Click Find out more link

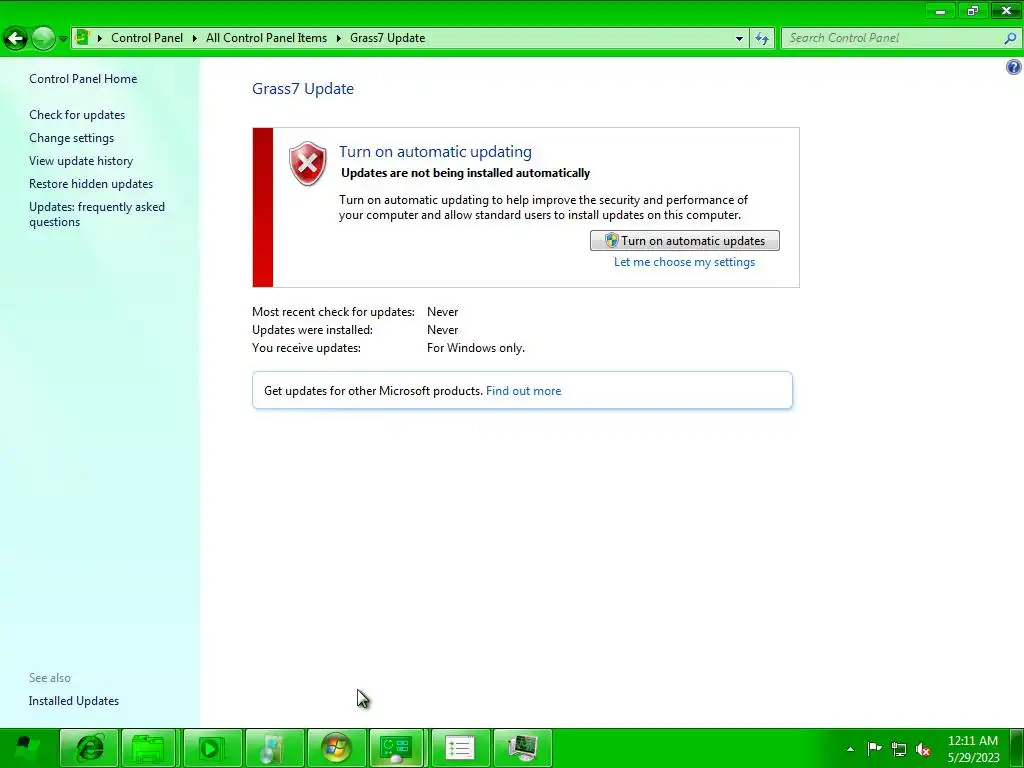click(523, 391)
